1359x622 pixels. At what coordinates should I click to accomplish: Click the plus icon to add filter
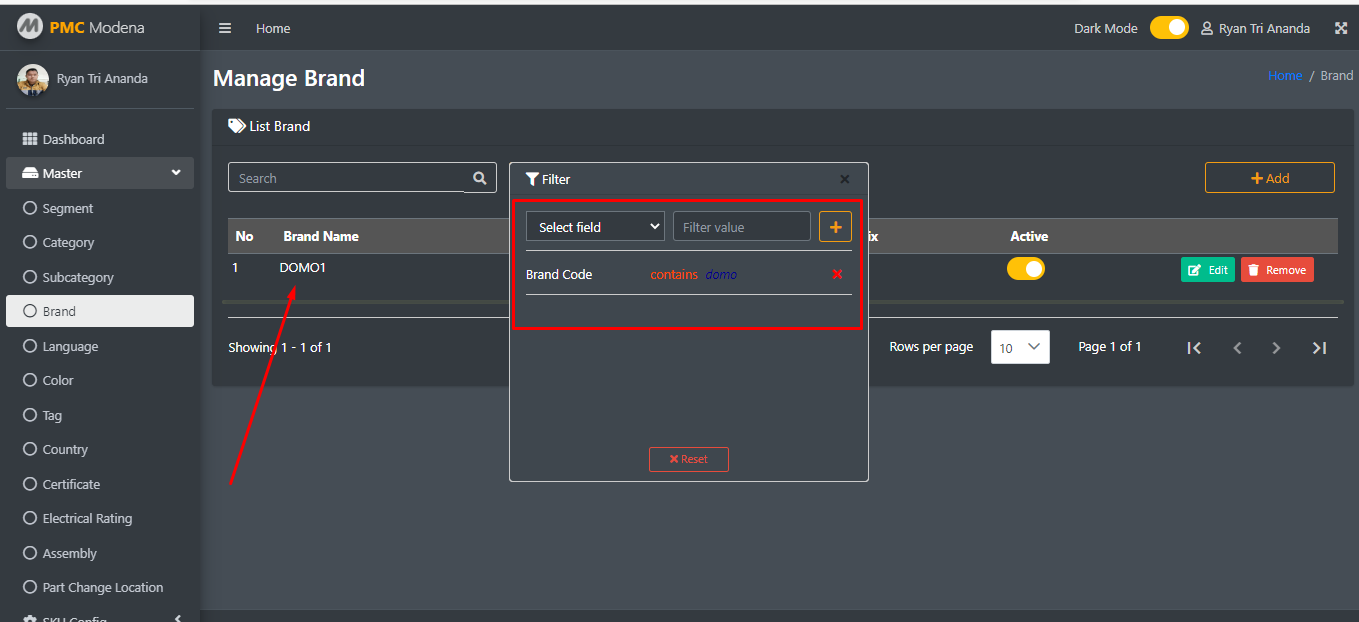835,227
